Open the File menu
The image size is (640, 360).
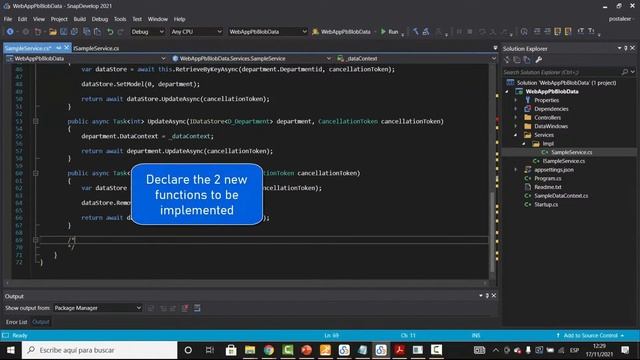pos(8,19)
